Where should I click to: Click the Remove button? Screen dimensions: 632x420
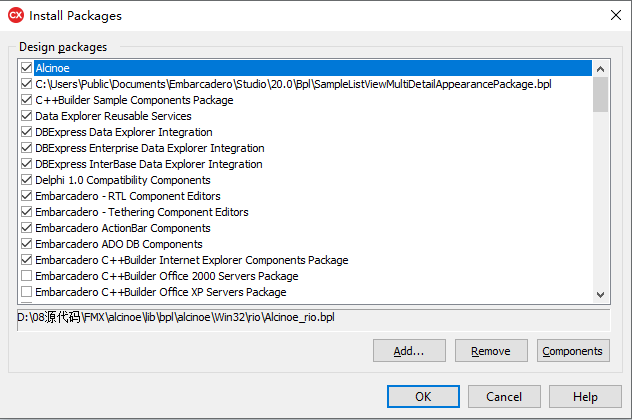[491, 351]
